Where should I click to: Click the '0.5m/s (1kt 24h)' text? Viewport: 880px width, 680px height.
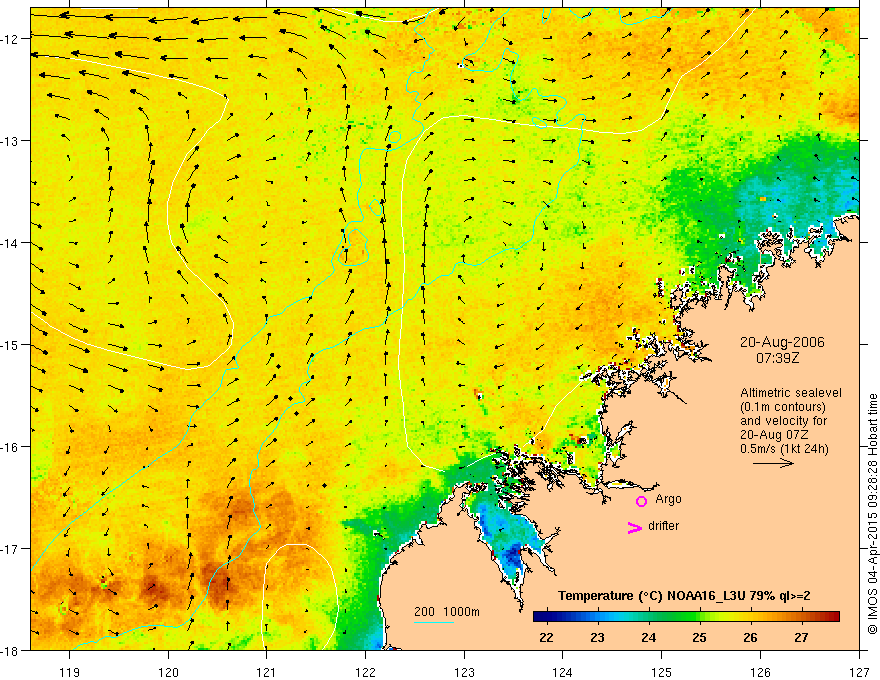click(x=784, y=449)
